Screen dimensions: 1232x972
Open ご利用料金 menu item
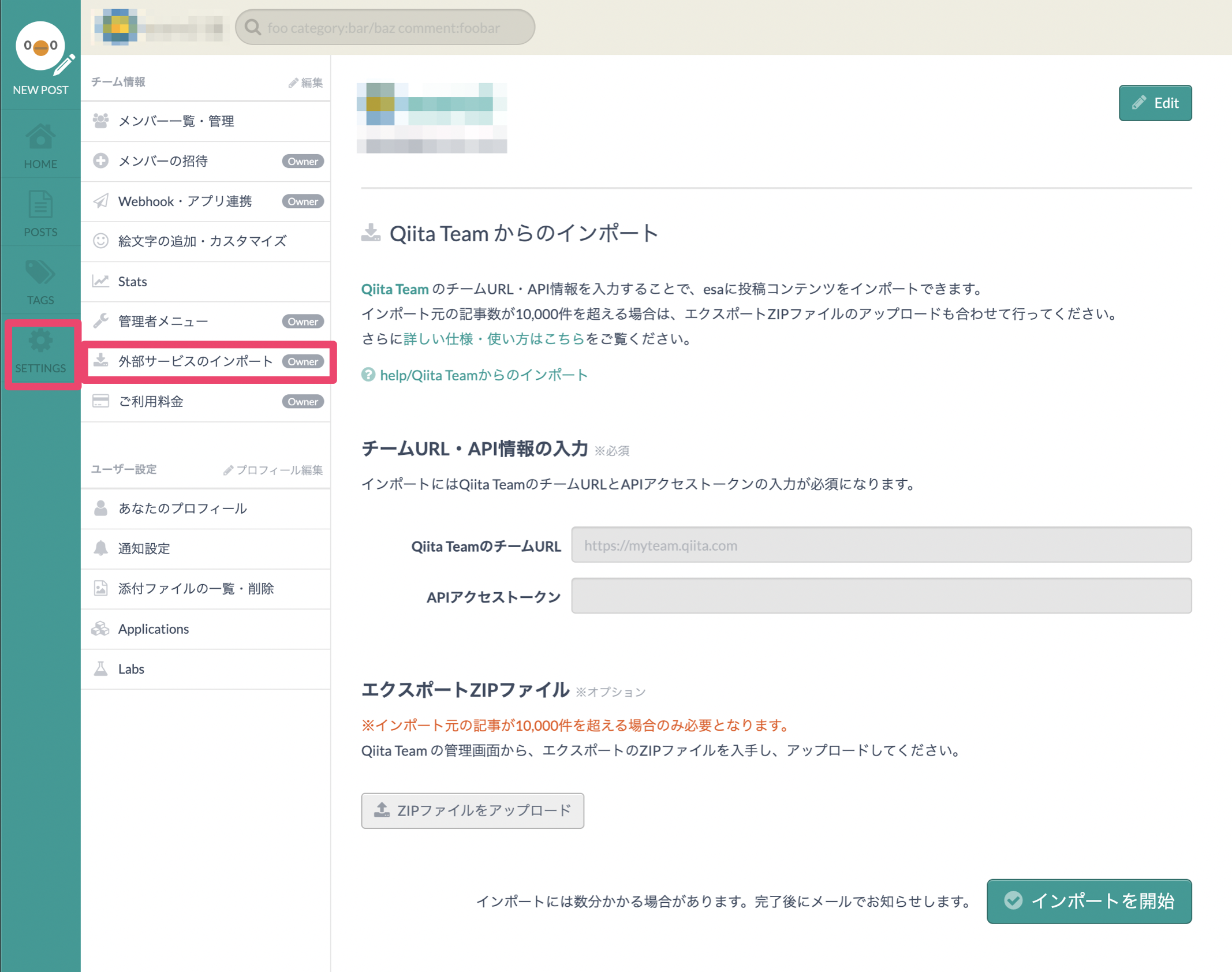click(206, 401)
